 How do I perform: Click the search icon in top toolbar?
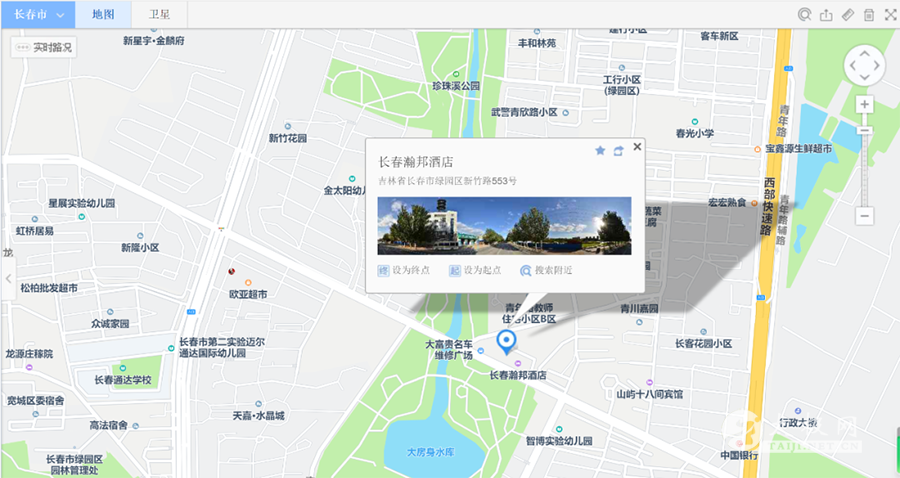(804, 15)
